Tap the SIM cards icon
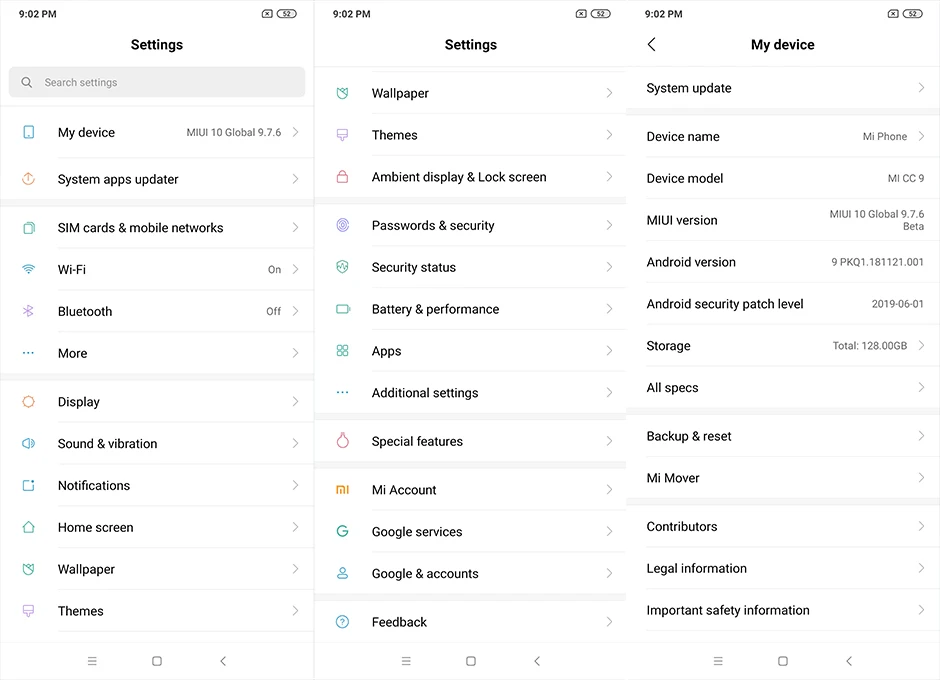The width and height of the screenshot is (940, 680). pos(29,228)
